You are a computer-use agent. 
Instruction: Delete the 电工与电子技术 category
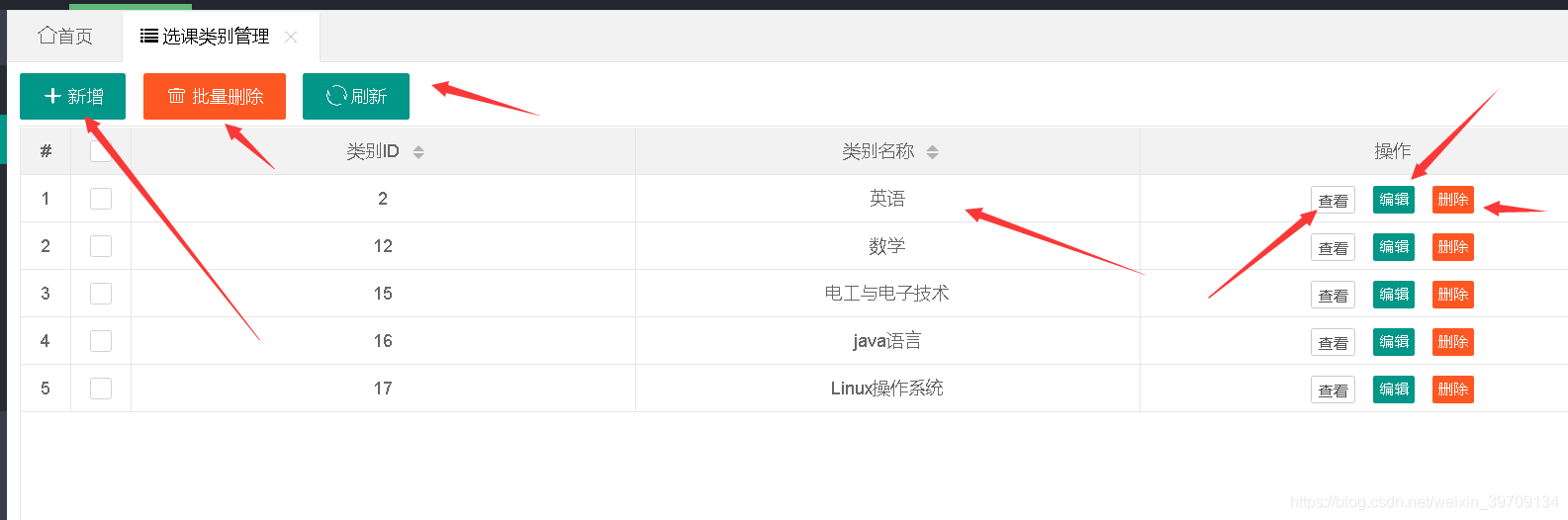tap(1452, 295)
